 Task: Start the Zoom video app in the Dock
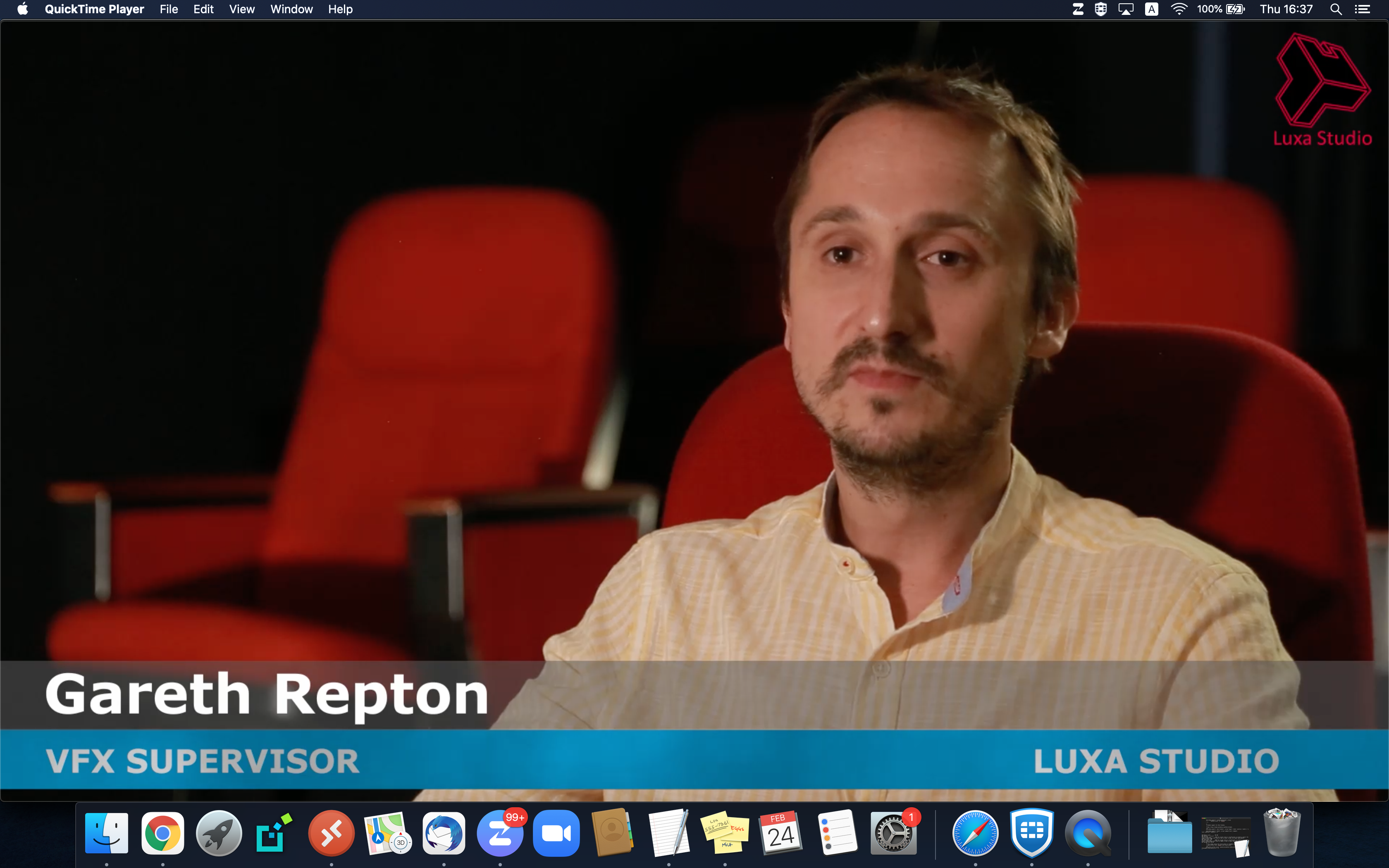coord(556,832)
